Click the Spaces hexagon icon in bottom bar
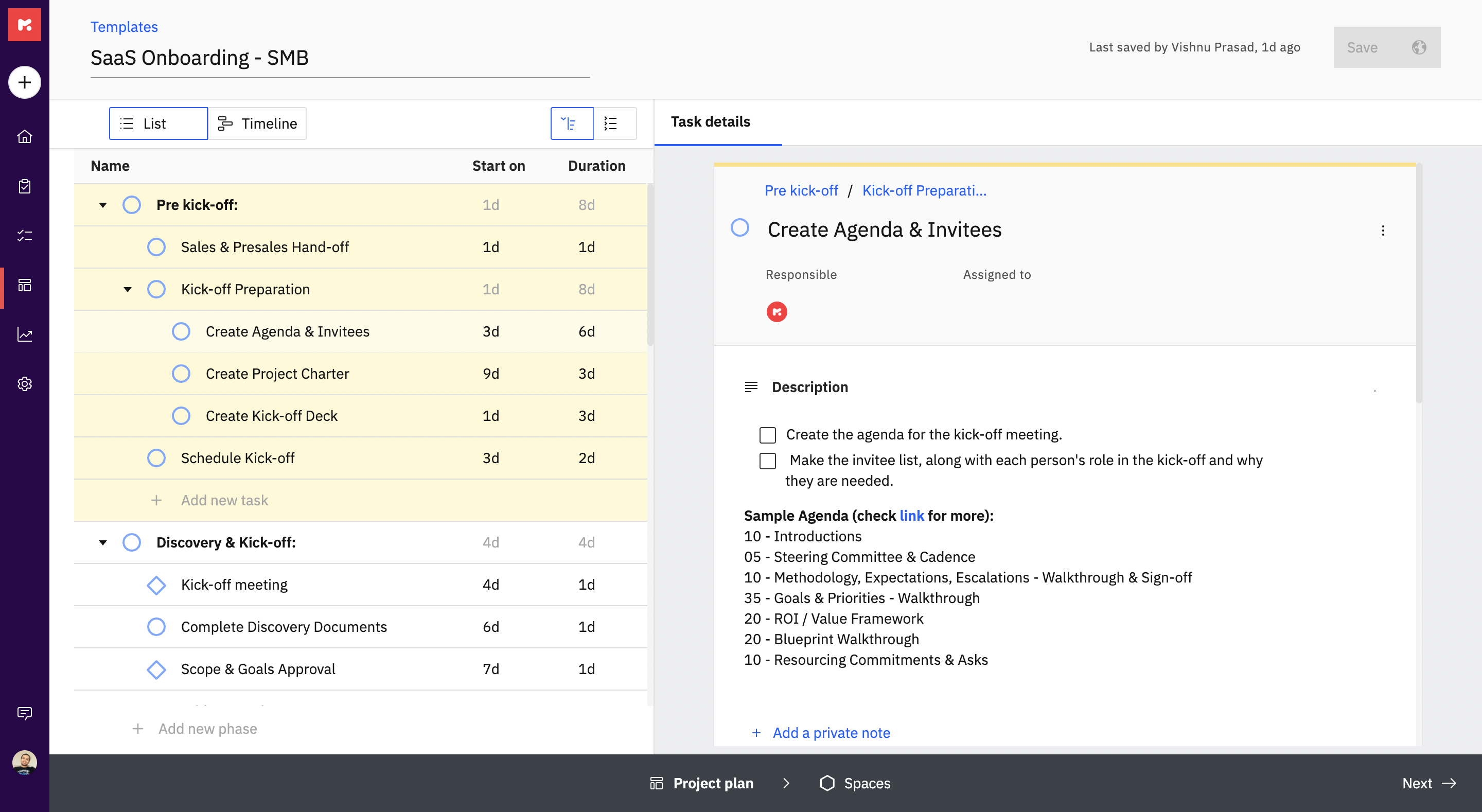 [827, 783]
